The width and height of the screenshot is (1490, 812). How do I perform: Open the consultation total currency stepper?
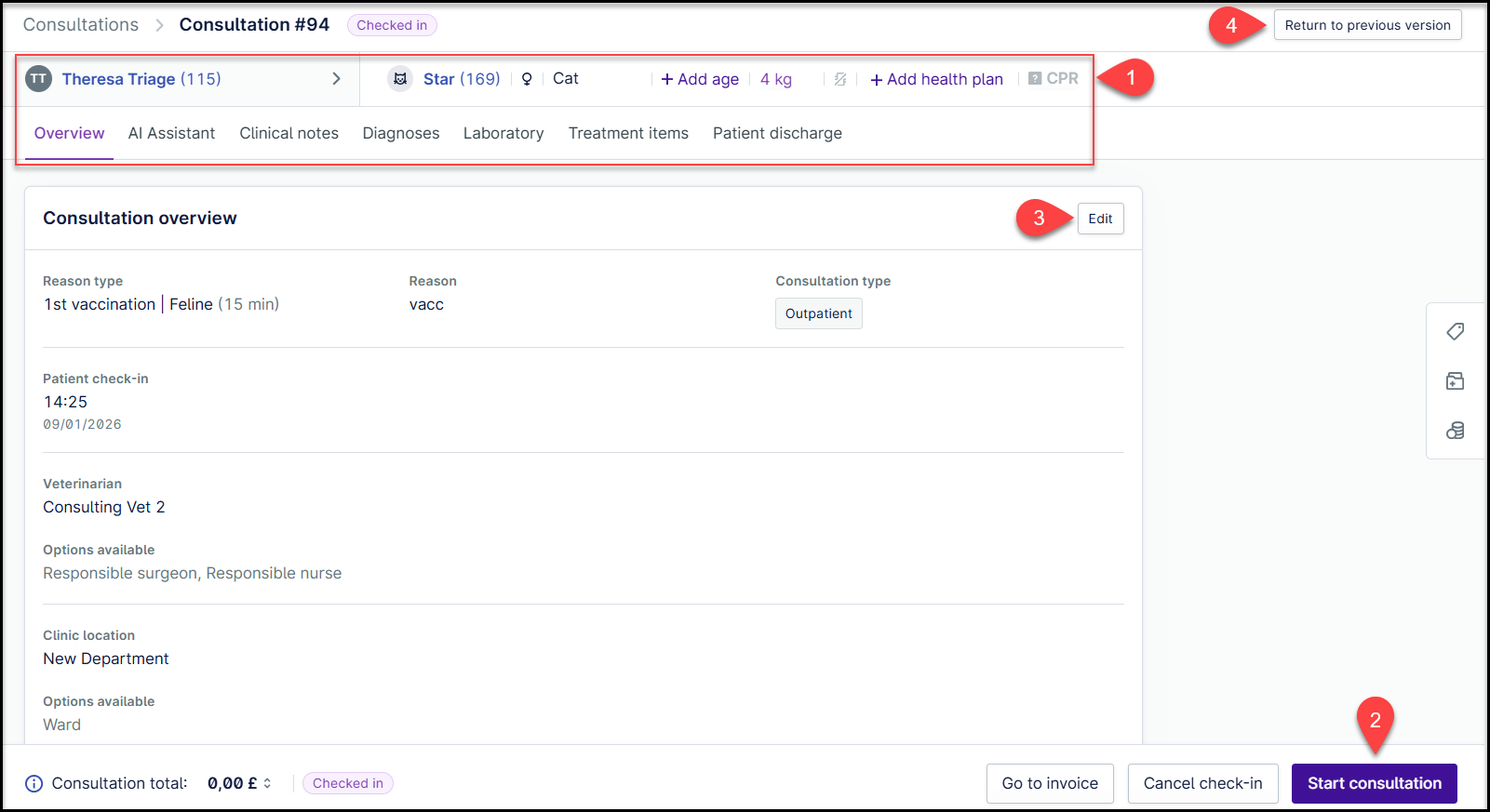click(267, 783)
